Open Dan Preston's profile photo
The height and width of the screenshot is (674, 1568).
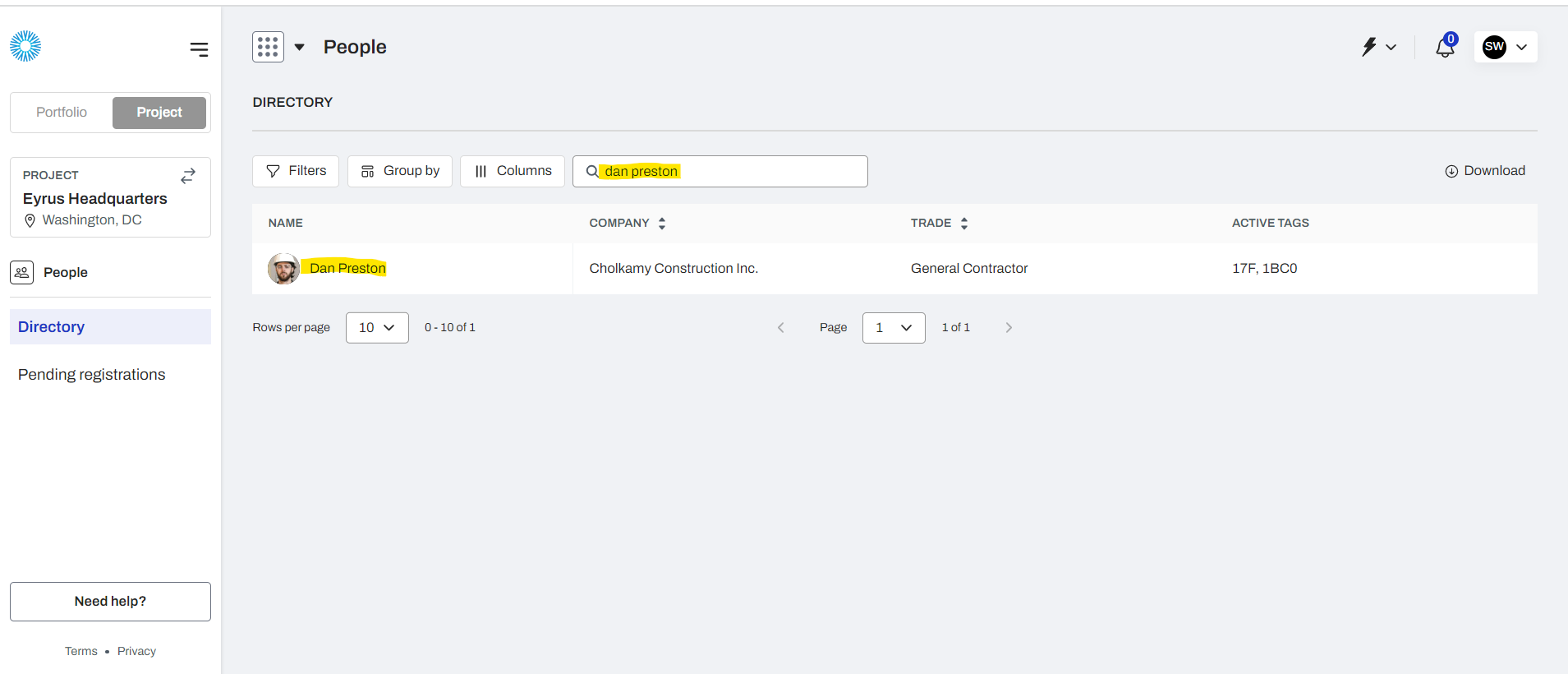283,269
